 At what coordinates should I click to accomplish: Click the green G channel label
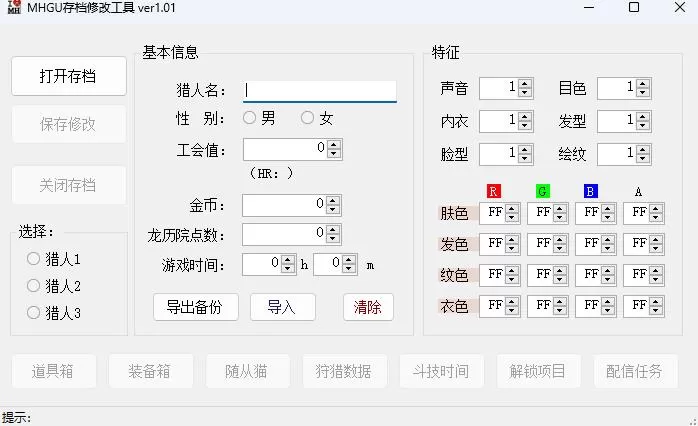coord(543,191)
